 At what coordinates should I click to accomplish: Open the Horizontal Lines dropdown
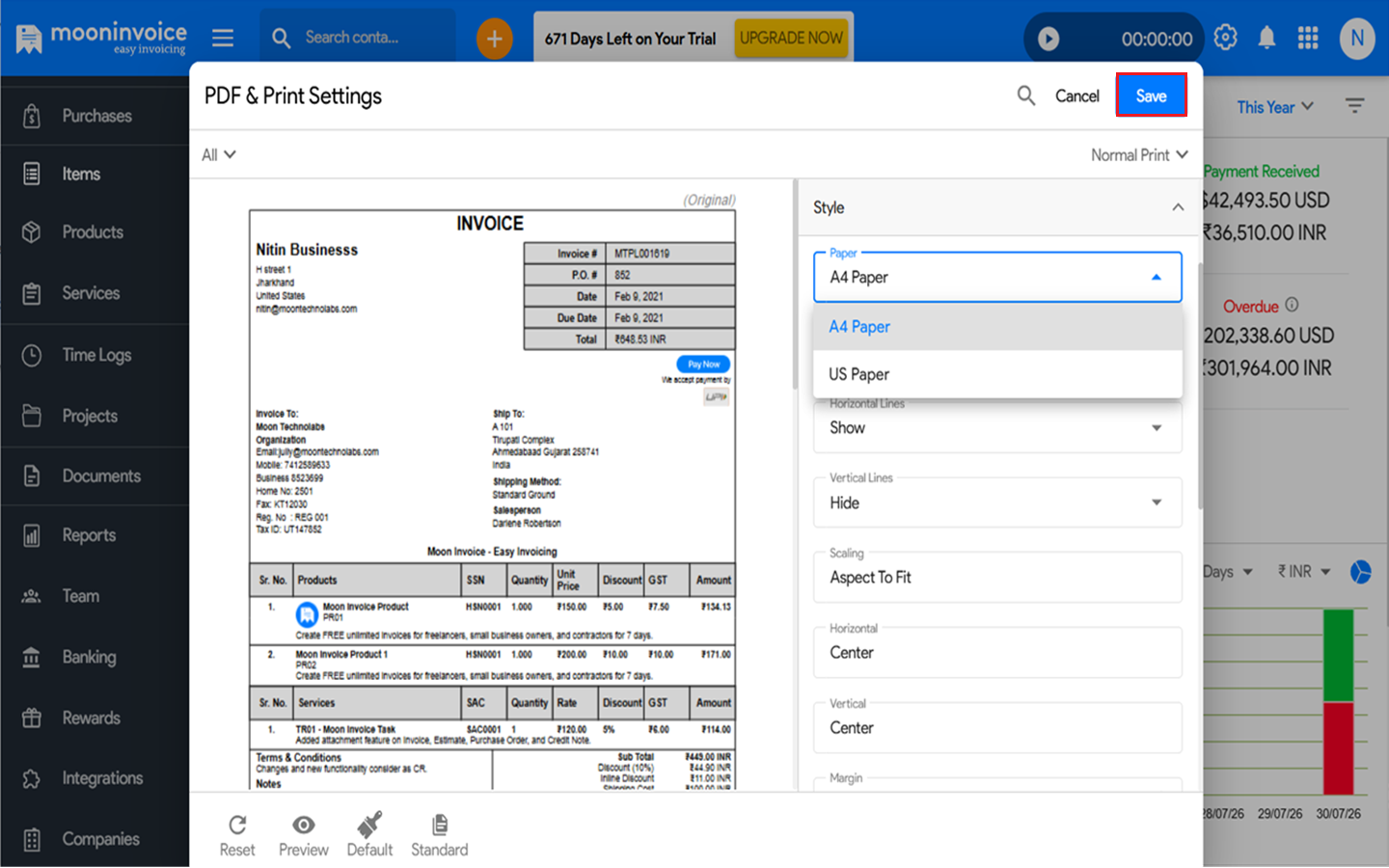pyautogui.click(x=997, y=427)
